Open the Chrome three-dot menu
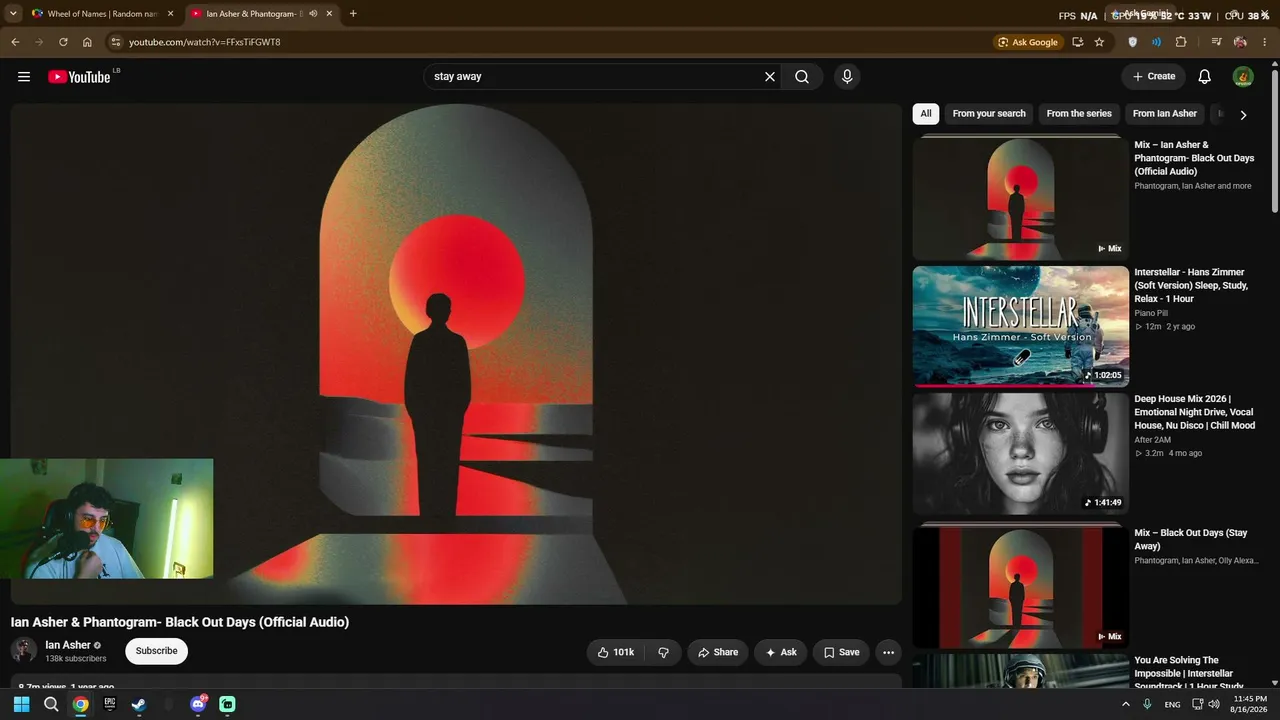Image resolution: width=1280 pixels, height=720 pixels. (1264, 42)
